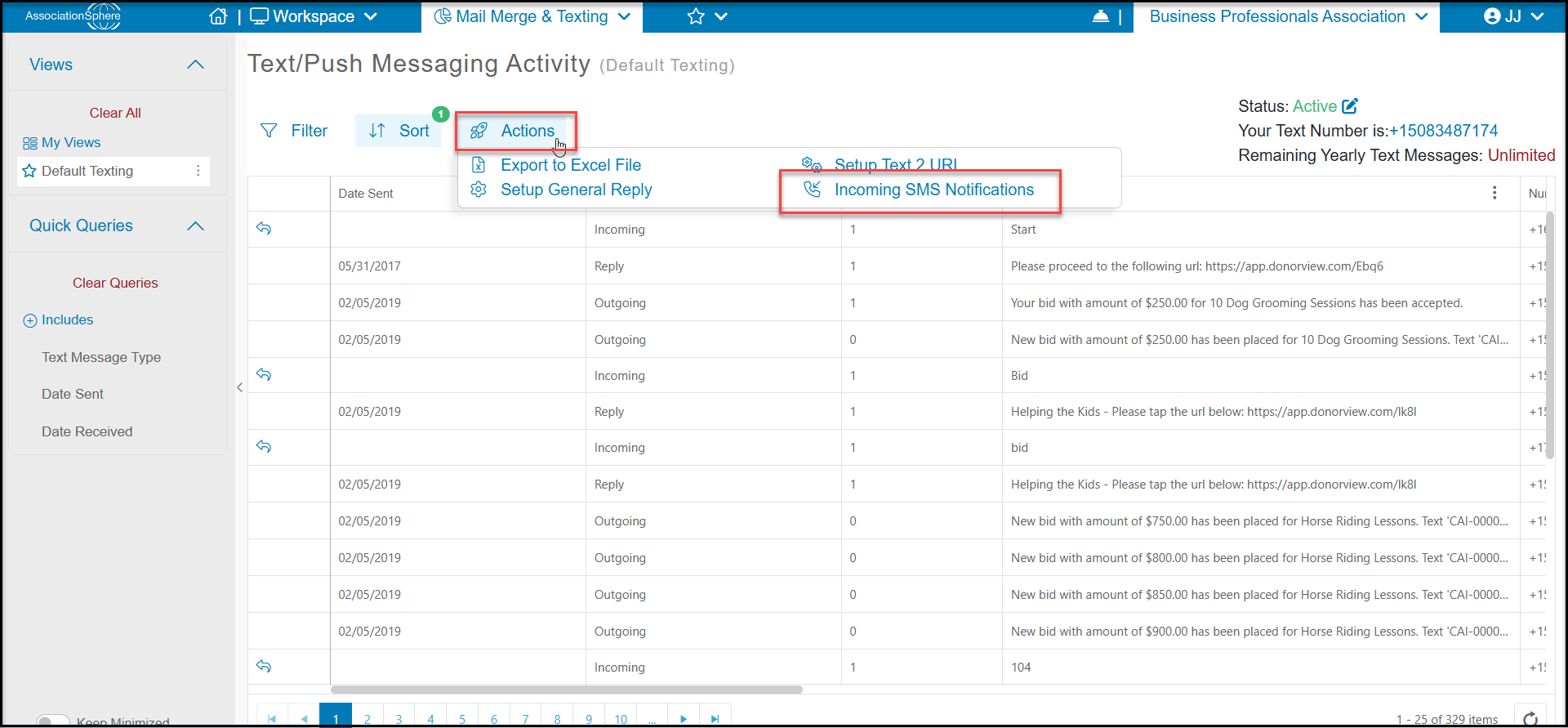Image resolution: width=1568 pixels, height=728 pixels.
Task: Open options for Default Texting view
Action: pos(198,171)
